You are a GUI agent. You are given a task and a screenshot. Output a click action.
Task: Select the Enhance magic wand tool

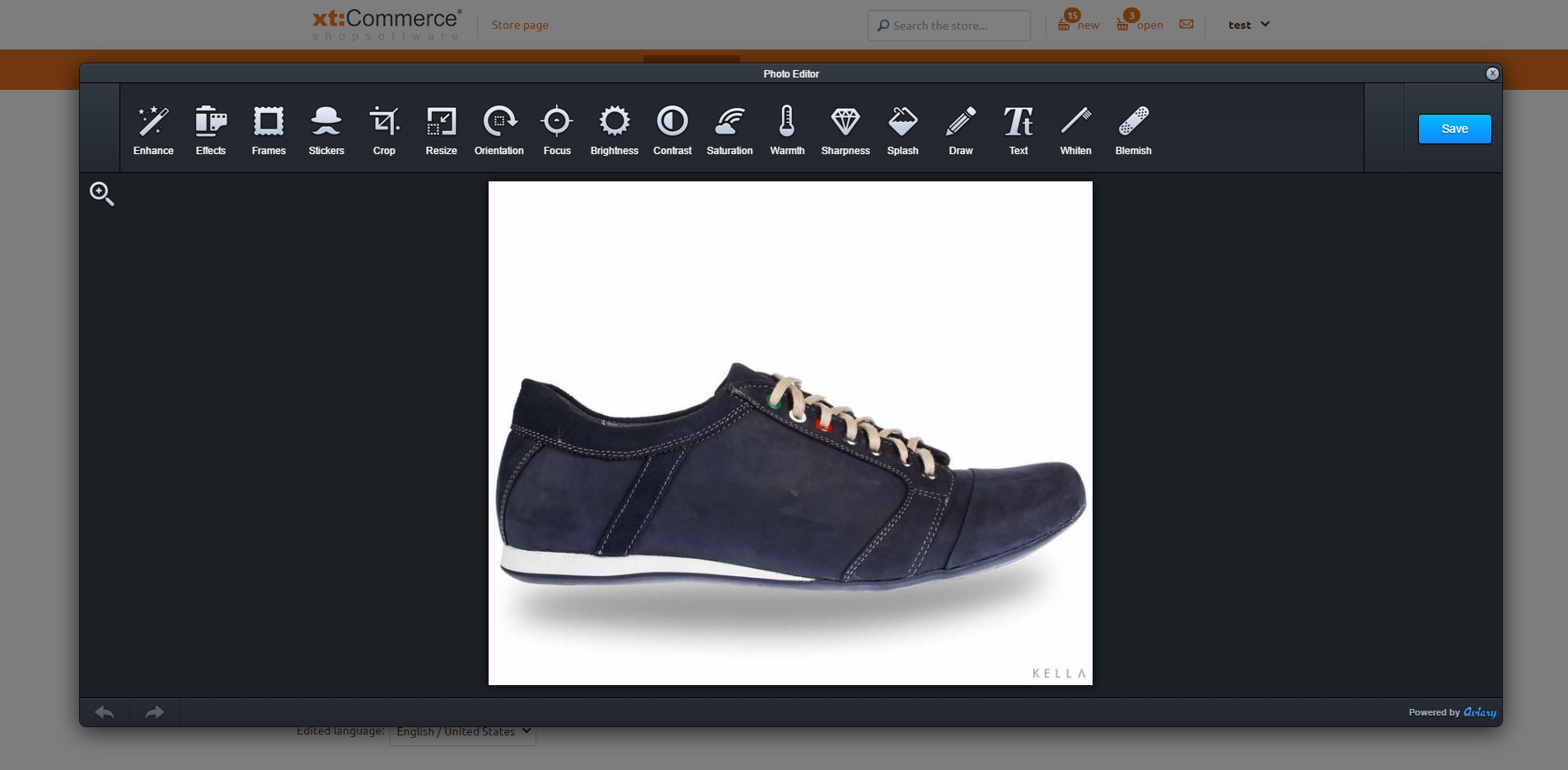153,130
